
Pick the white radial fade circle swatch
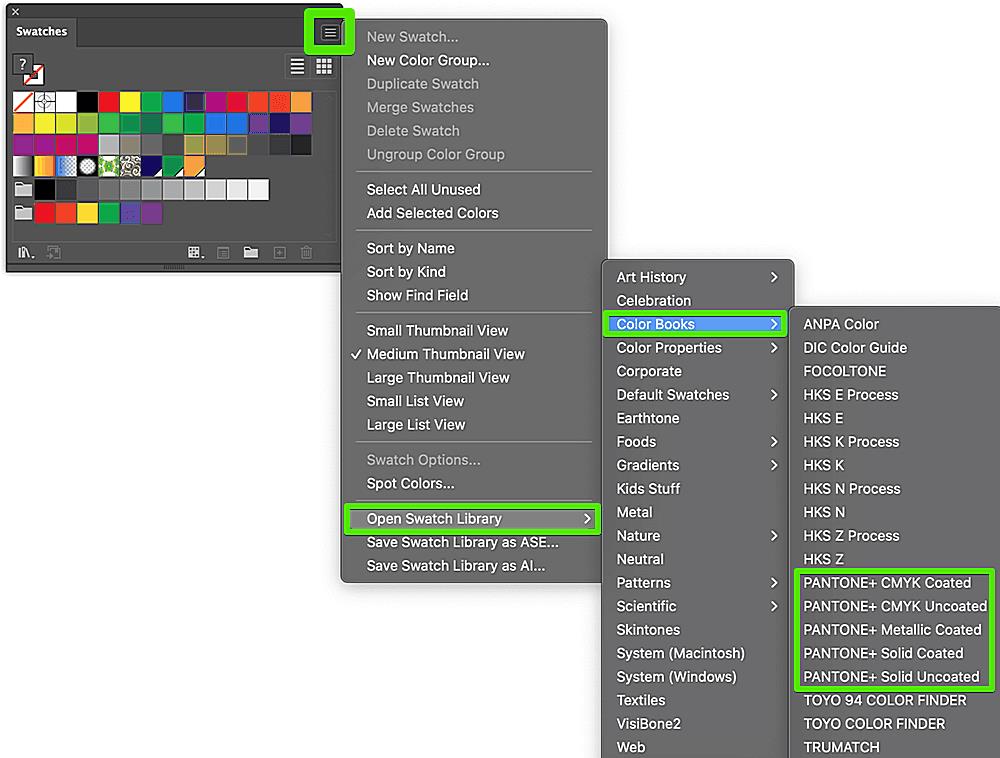tap(87, 166)
